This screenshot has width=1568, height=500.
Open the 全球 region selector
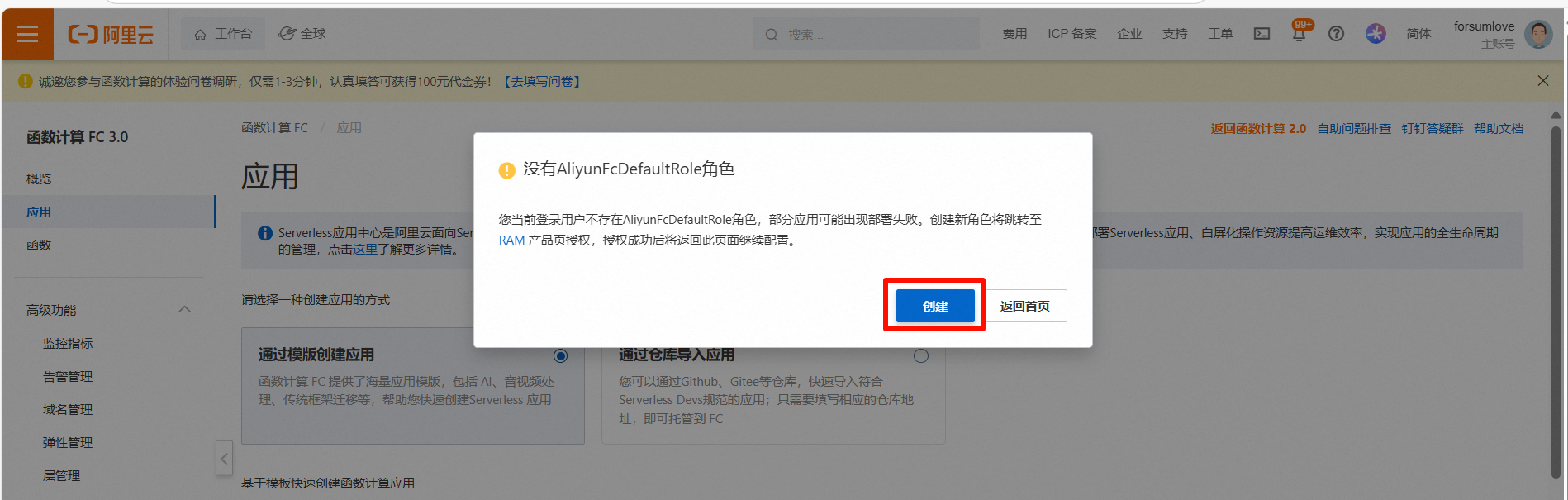[302, 34]
